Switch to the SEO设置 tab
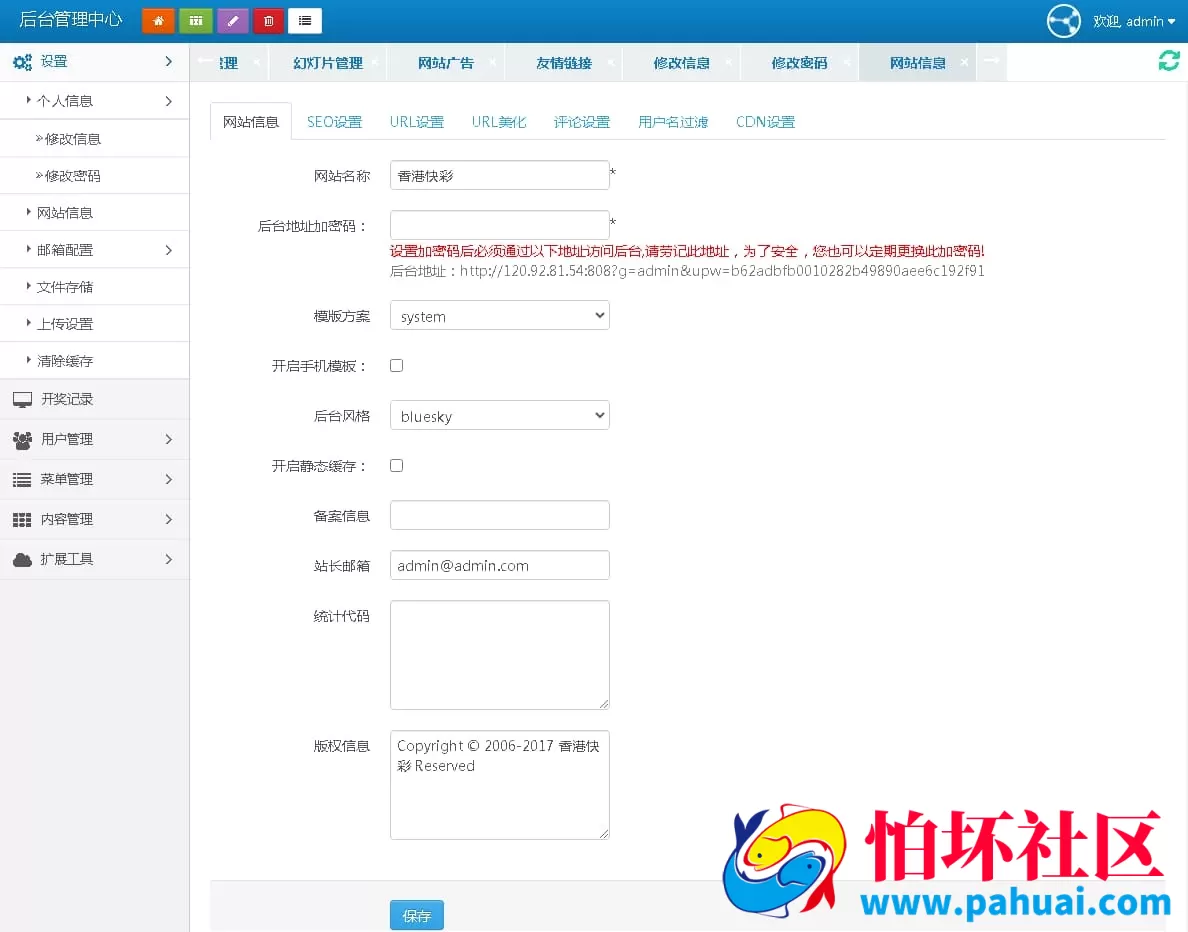Viewport: 1188px width, 932px height. 332,121
